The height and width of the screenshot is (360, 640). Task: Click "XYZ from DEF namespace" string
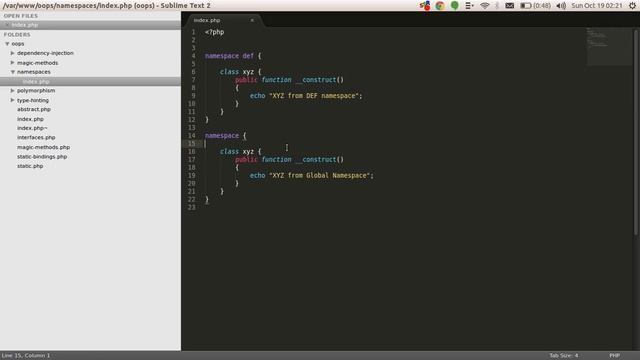coord(314,96)
